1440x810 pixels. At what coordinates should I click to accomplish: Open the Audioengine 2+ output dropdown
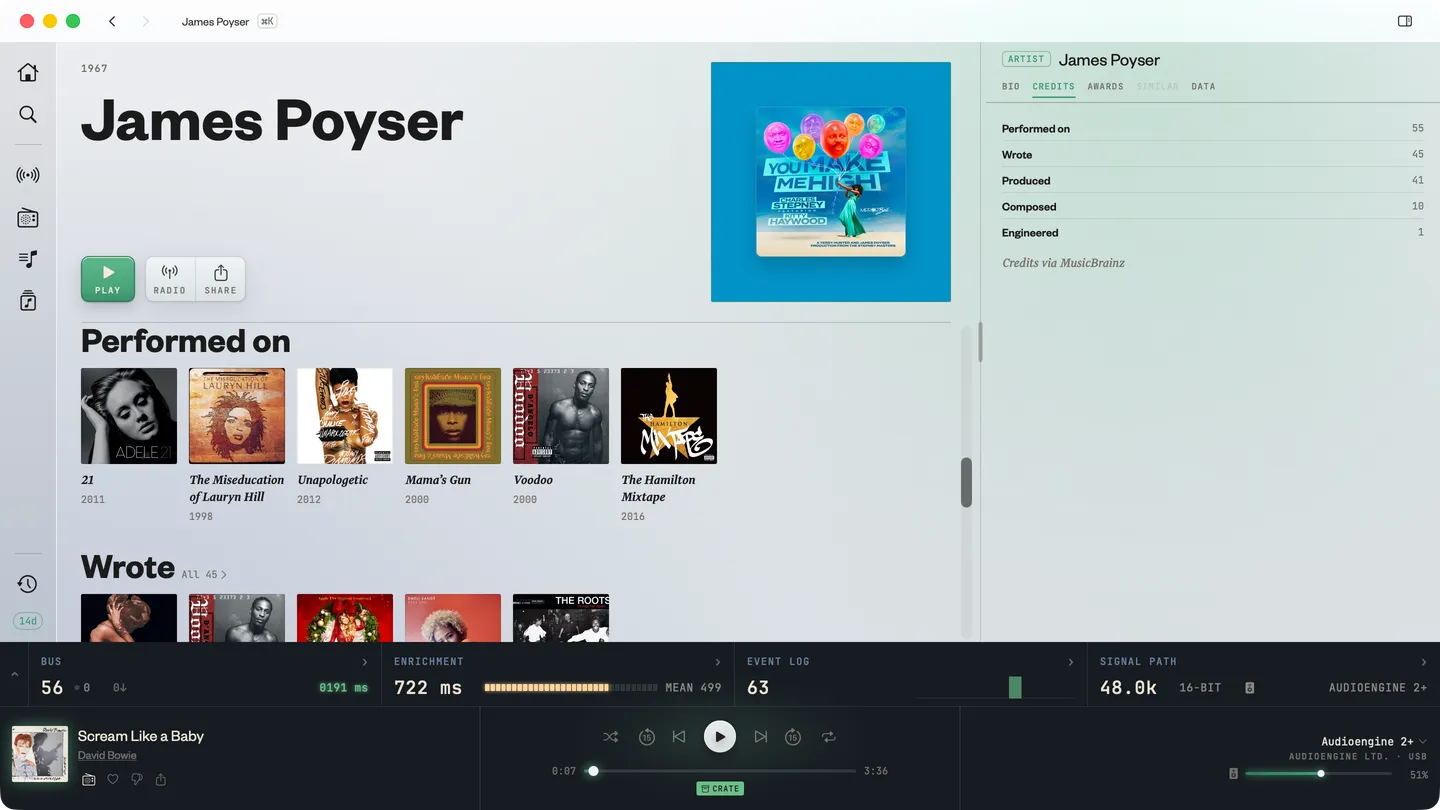1374,742
